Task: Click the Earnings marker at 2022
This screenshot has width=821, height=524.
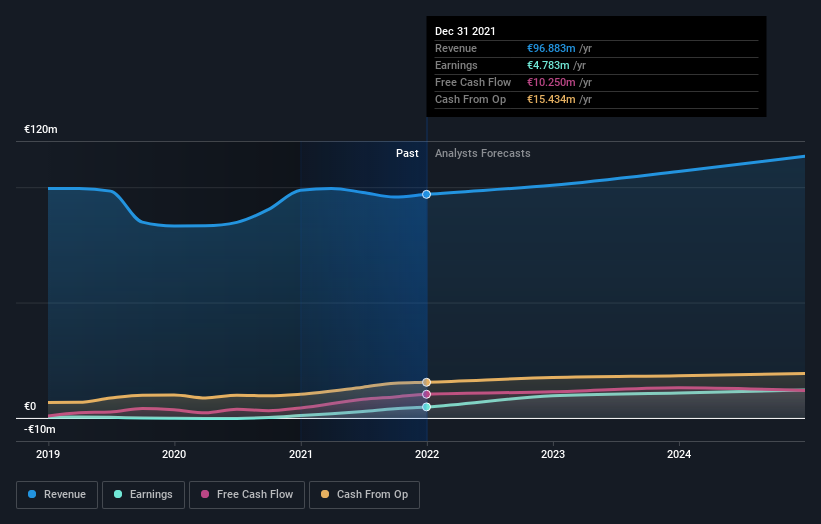Action: [x=427, y=407]
